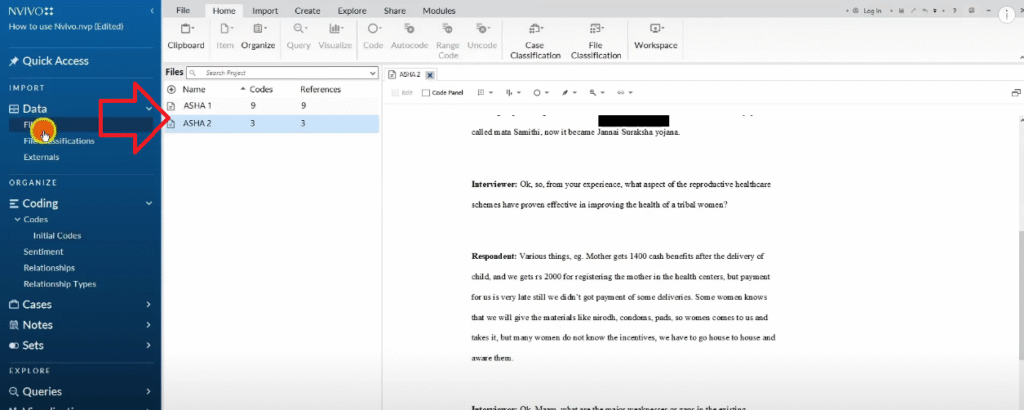1024x410 pixels.
Task: Sort files by the References column header
Action: tap(321, 89)
